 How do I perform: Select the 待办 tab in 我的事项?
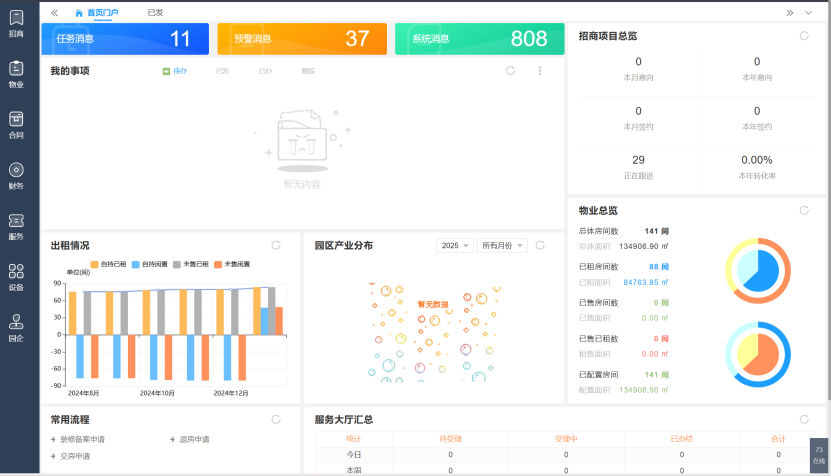pos(175,71)
